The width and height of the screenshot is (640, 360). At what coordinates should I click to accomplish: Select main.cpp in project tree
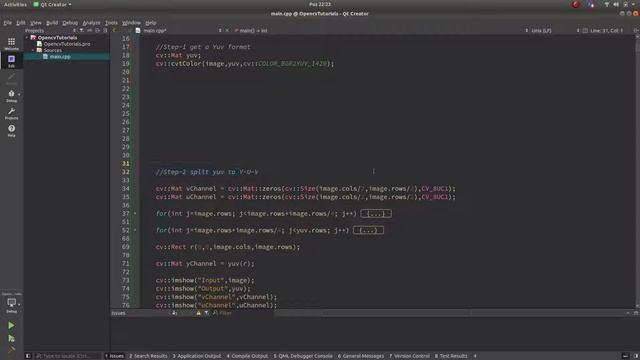coord(60,57)
